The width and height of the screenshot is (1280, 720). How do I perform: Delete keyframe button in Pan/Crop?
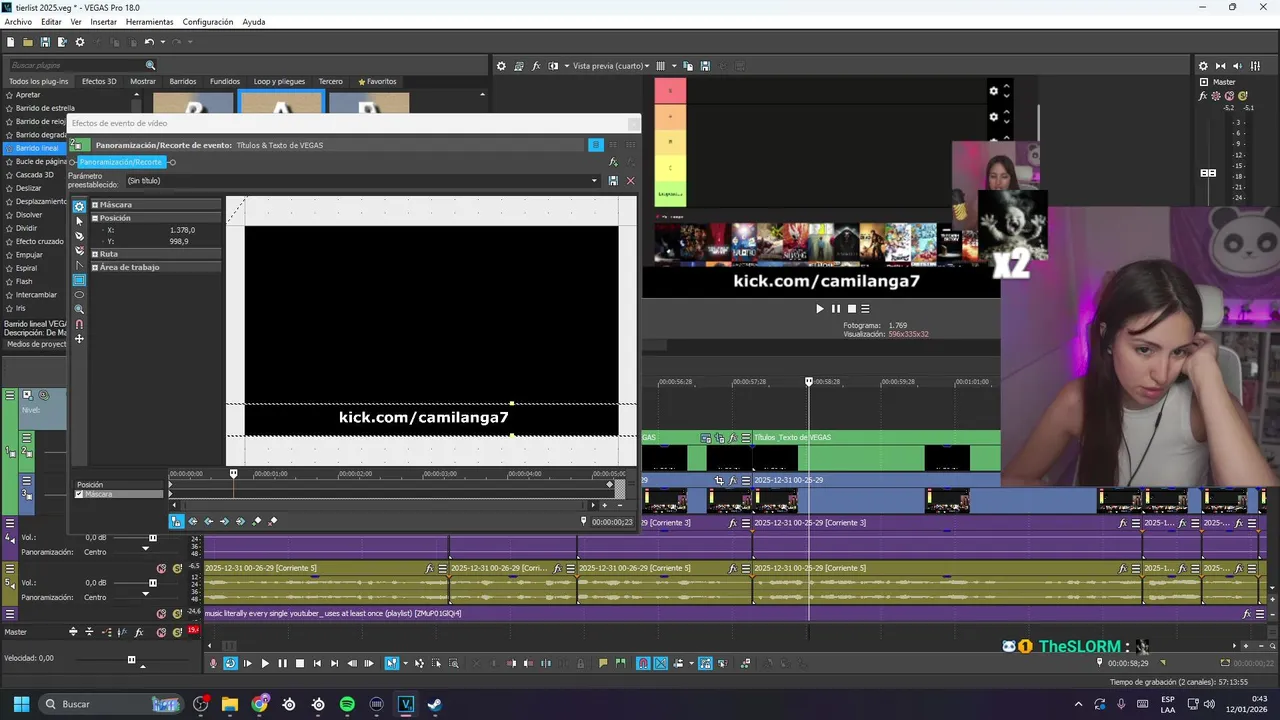(272, 521)
